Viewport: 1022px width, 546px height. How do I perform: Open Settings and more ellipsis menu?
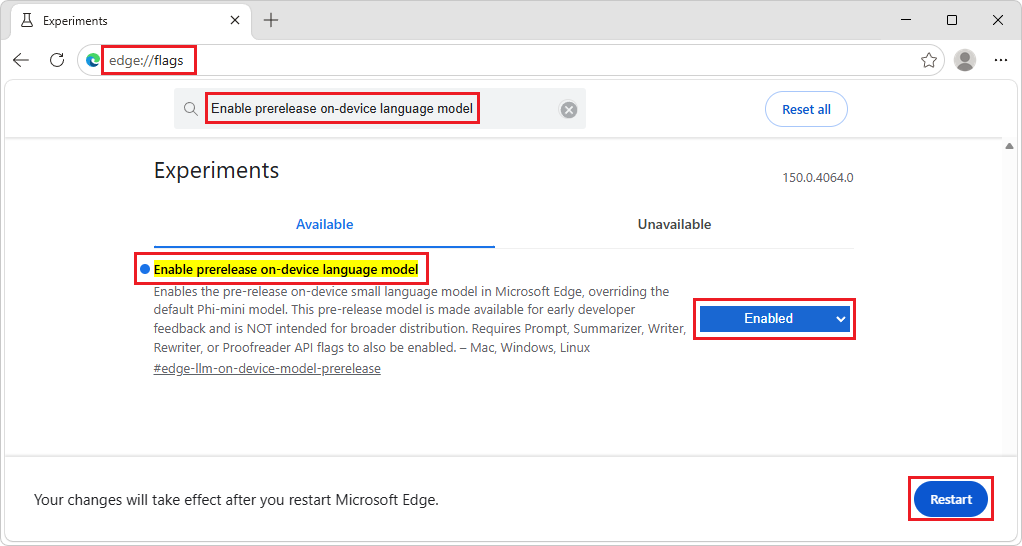1000,60
